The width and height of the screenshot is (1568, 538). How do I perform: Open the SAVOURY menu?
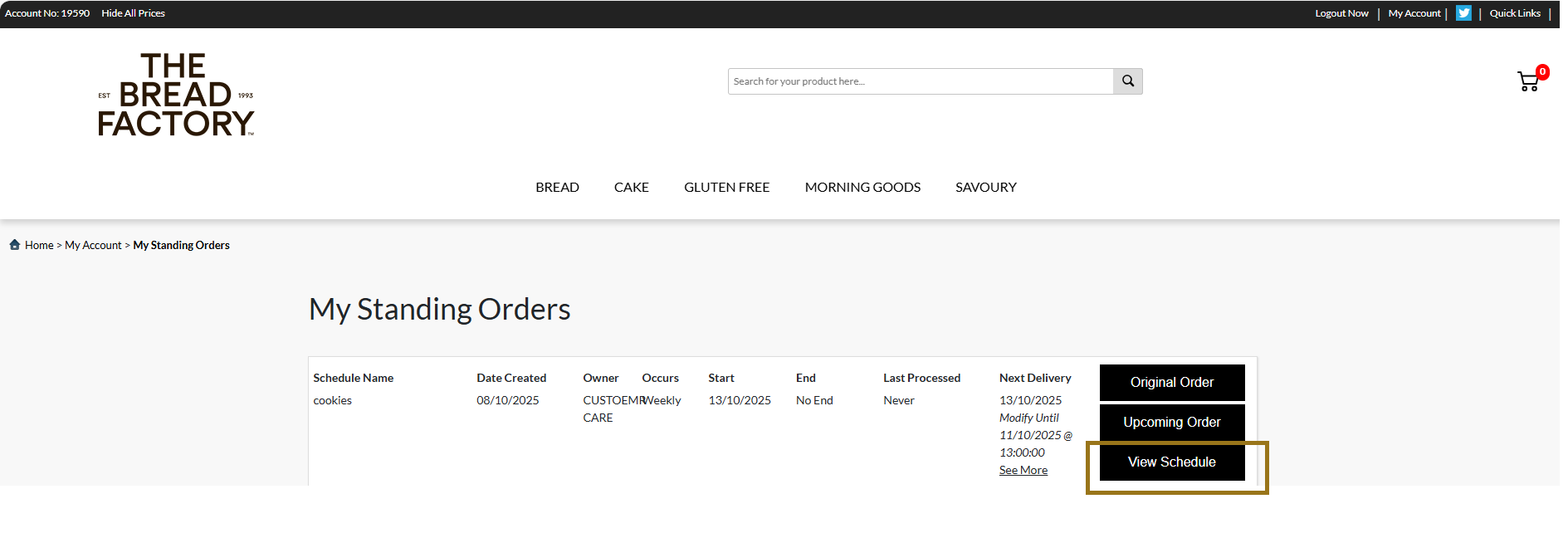coord(986,188)
